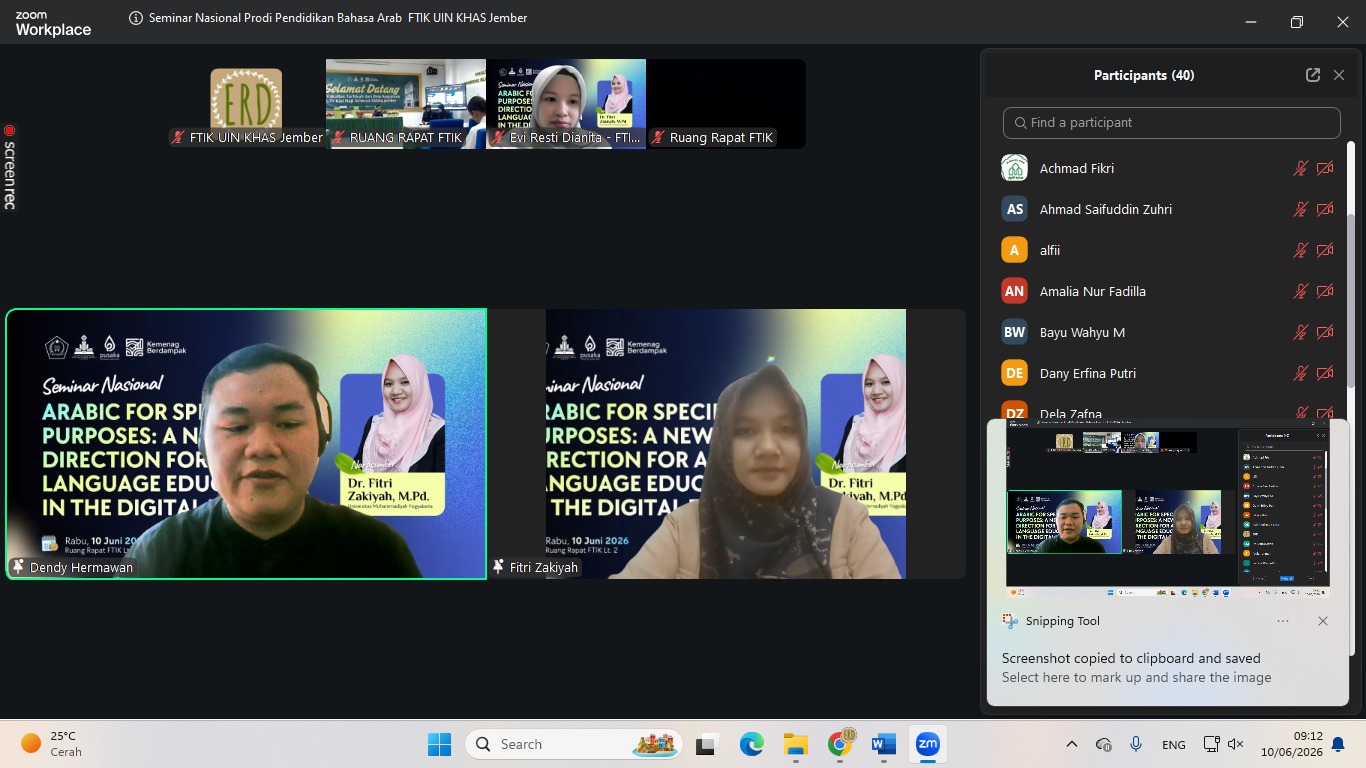Click Dany Erfina Putri muted microphone icon
1366x768 pixels.
pos(1301,373)
